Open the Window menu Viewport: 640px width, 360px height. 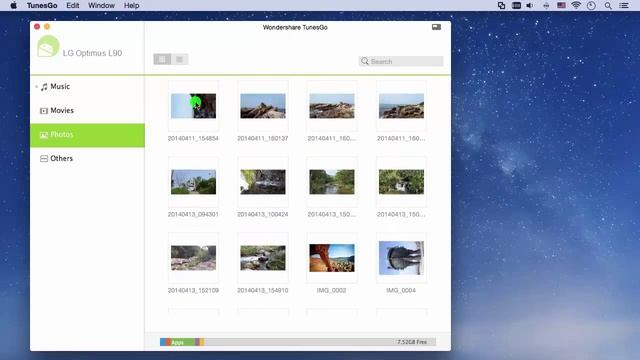[101, 6]
